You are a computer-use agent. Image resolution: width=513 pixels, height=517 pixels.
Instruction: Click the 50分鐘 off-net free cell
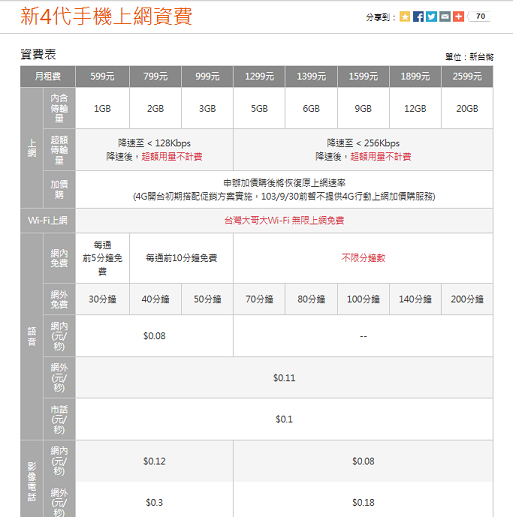pos(207,299)
